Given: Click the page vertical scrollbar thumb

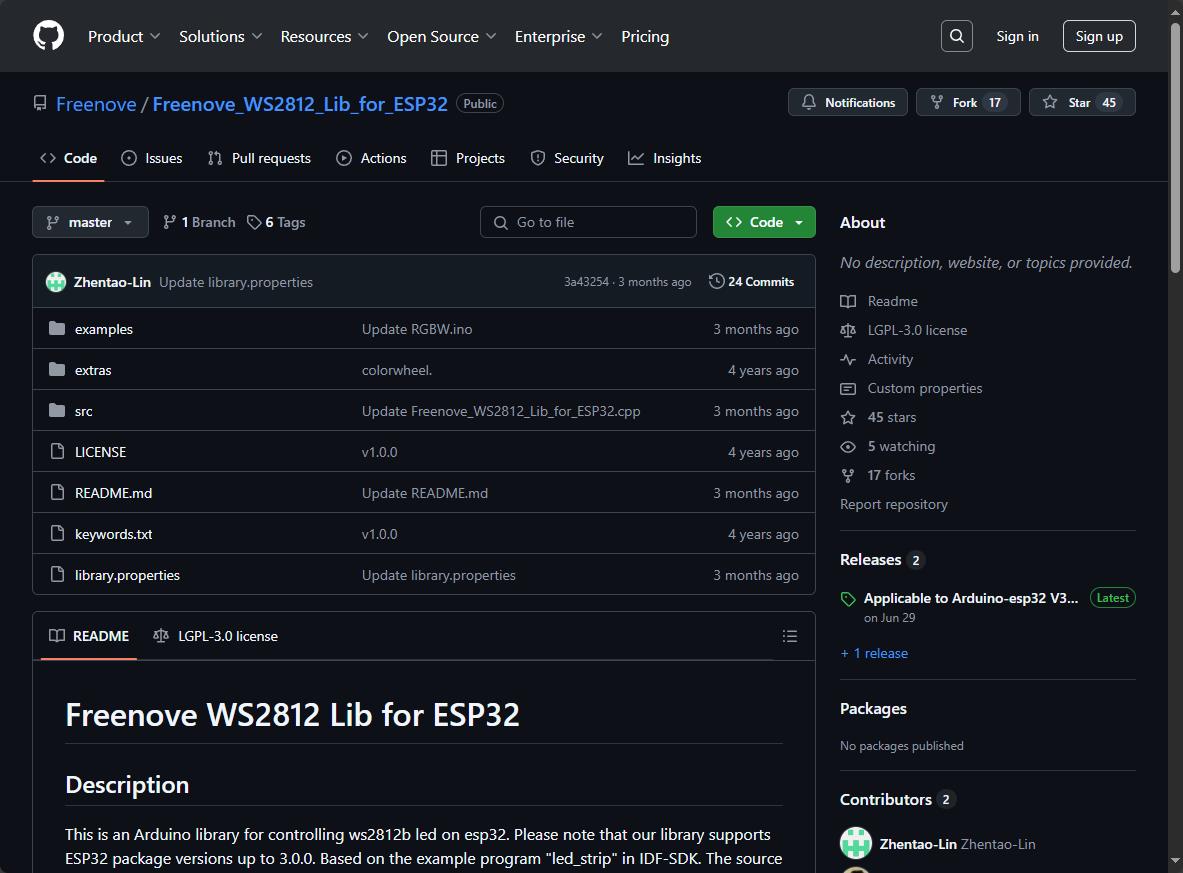Looking at the screenshot, I should pyautogui.click(x=1175, y=147).
